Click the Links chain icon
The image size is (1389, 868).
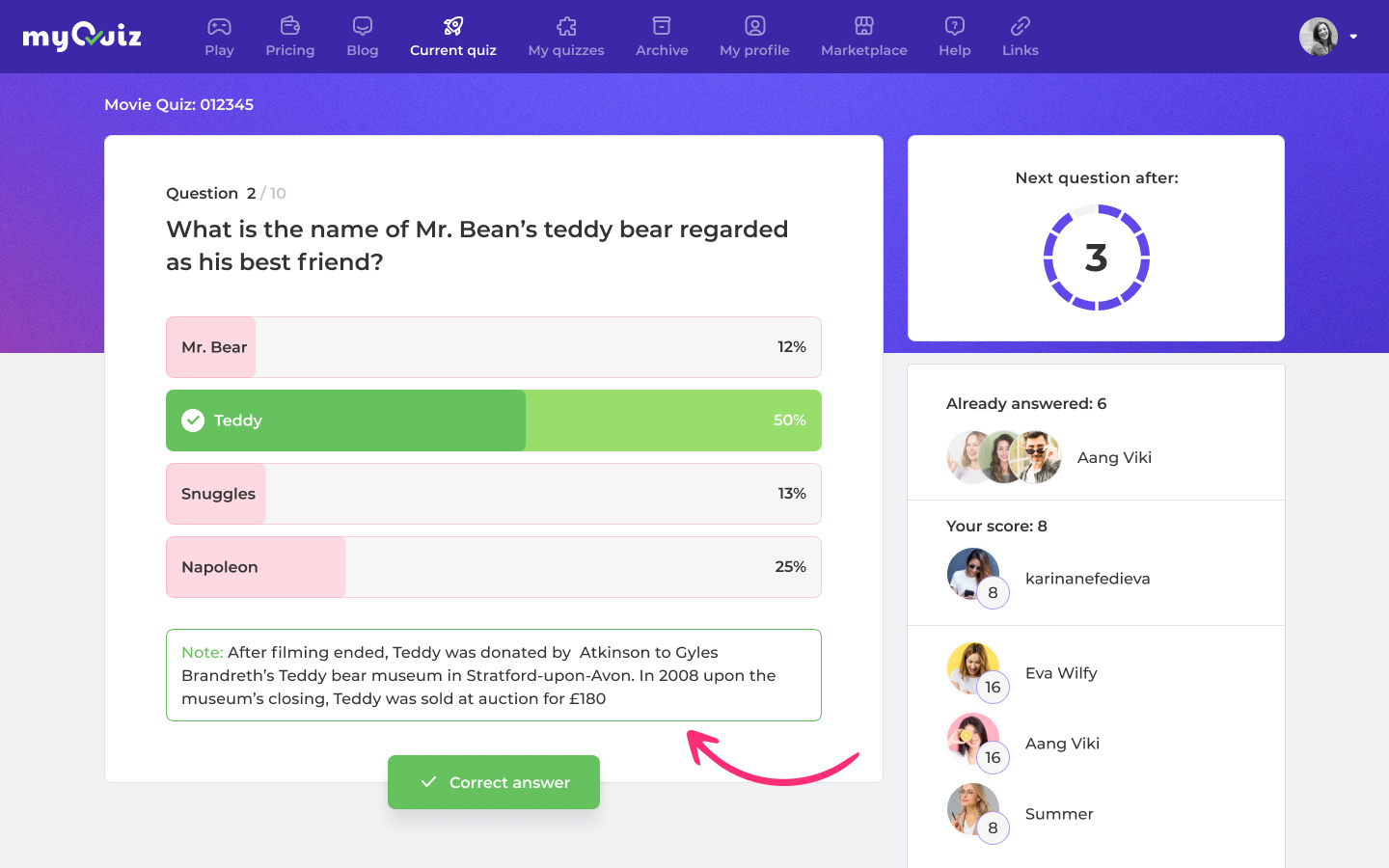pyautogui.click(x=1021, y=26)
